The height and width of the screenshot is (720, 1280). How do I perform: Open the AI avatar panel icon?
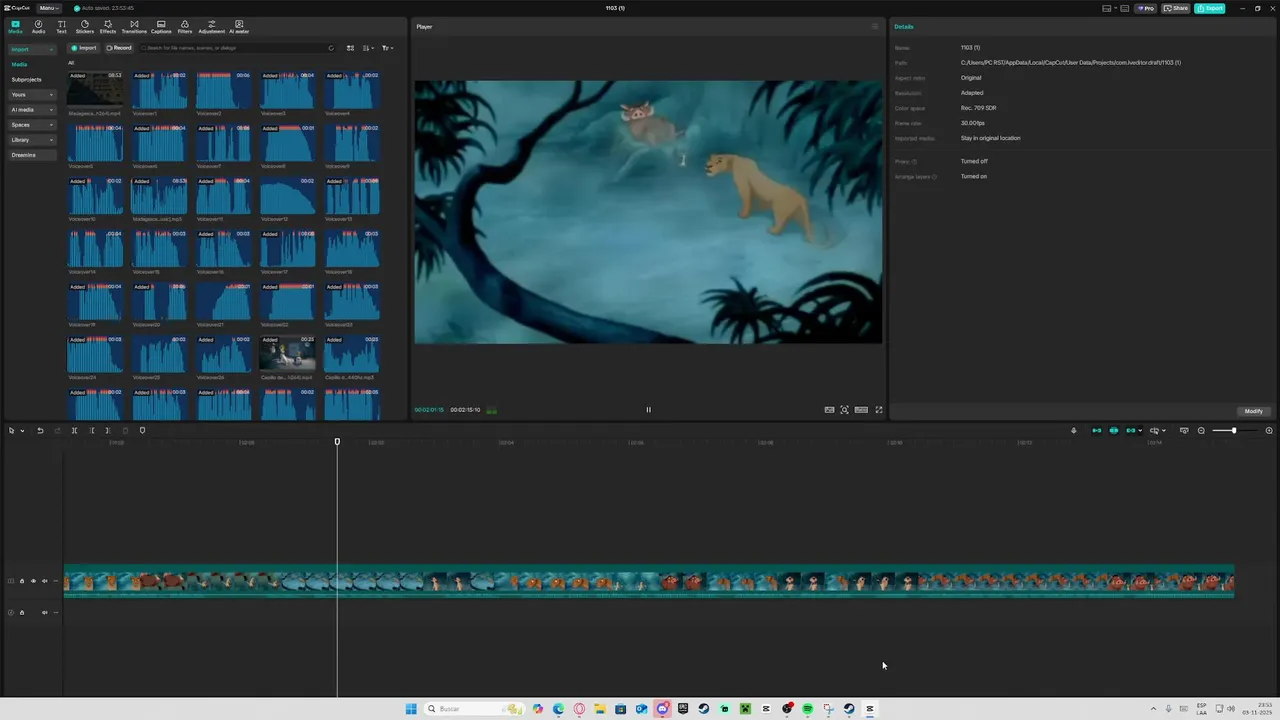tap(239, 26)
